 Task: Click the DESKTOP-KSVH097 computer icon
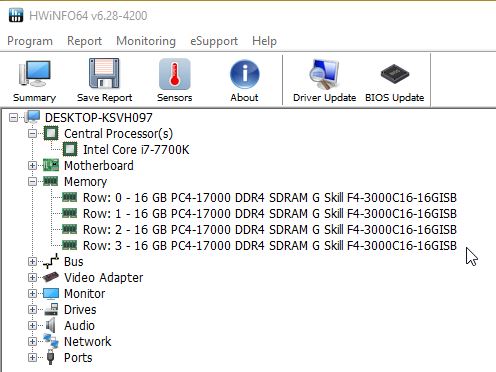(33, 117)
